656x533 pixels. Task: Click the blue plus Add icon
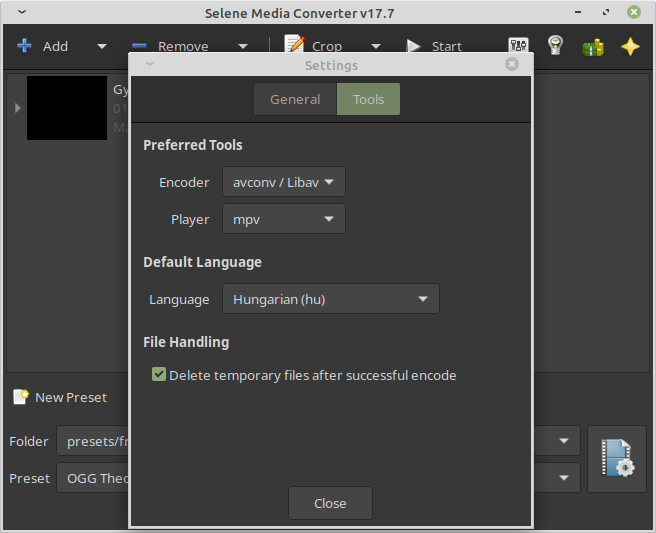(24, 46)
